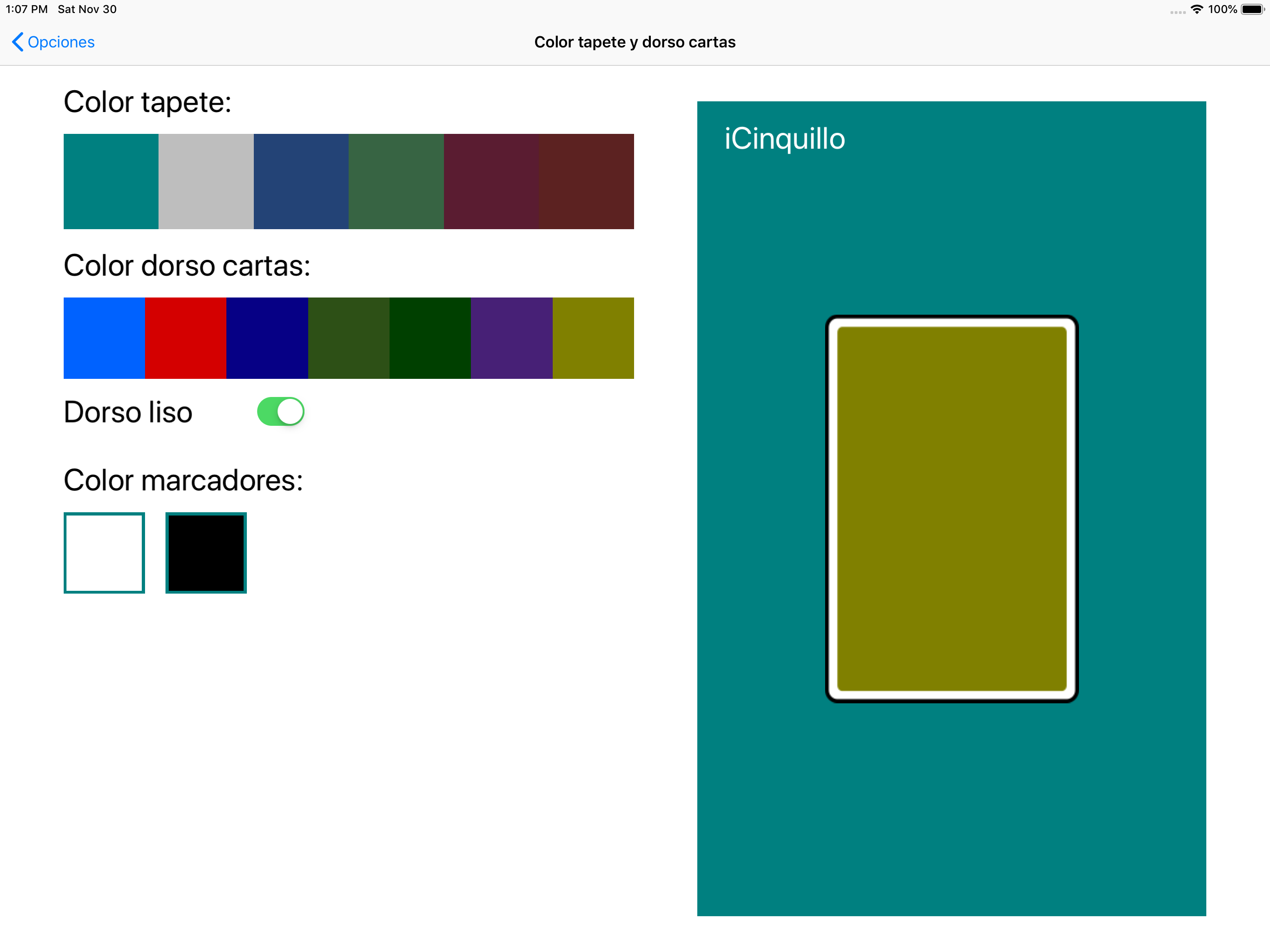Choose the light gray tapete color
Image resolution: width=1270 pixels, height=952 pixels.
pyautogui.click(x=205, y=181)
